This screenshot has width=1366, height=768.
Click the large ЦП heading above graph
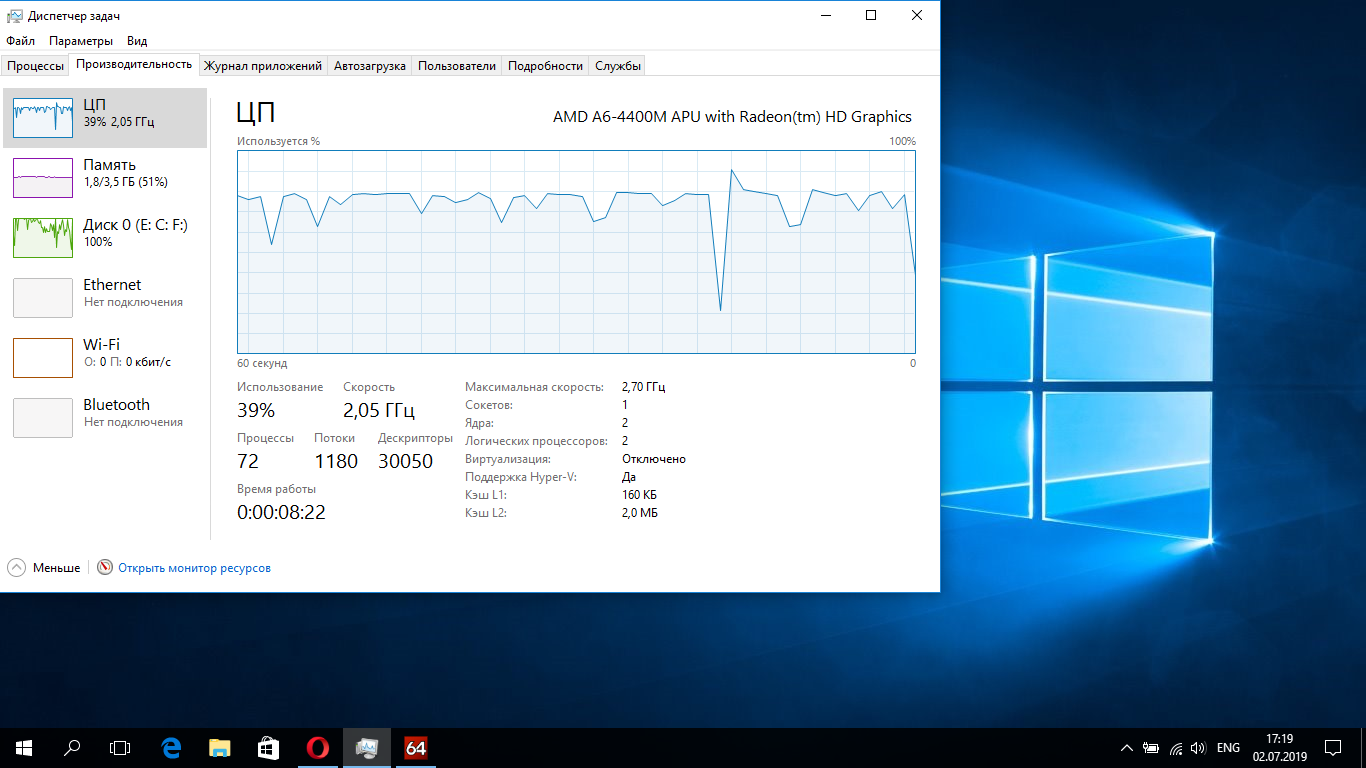255,112
